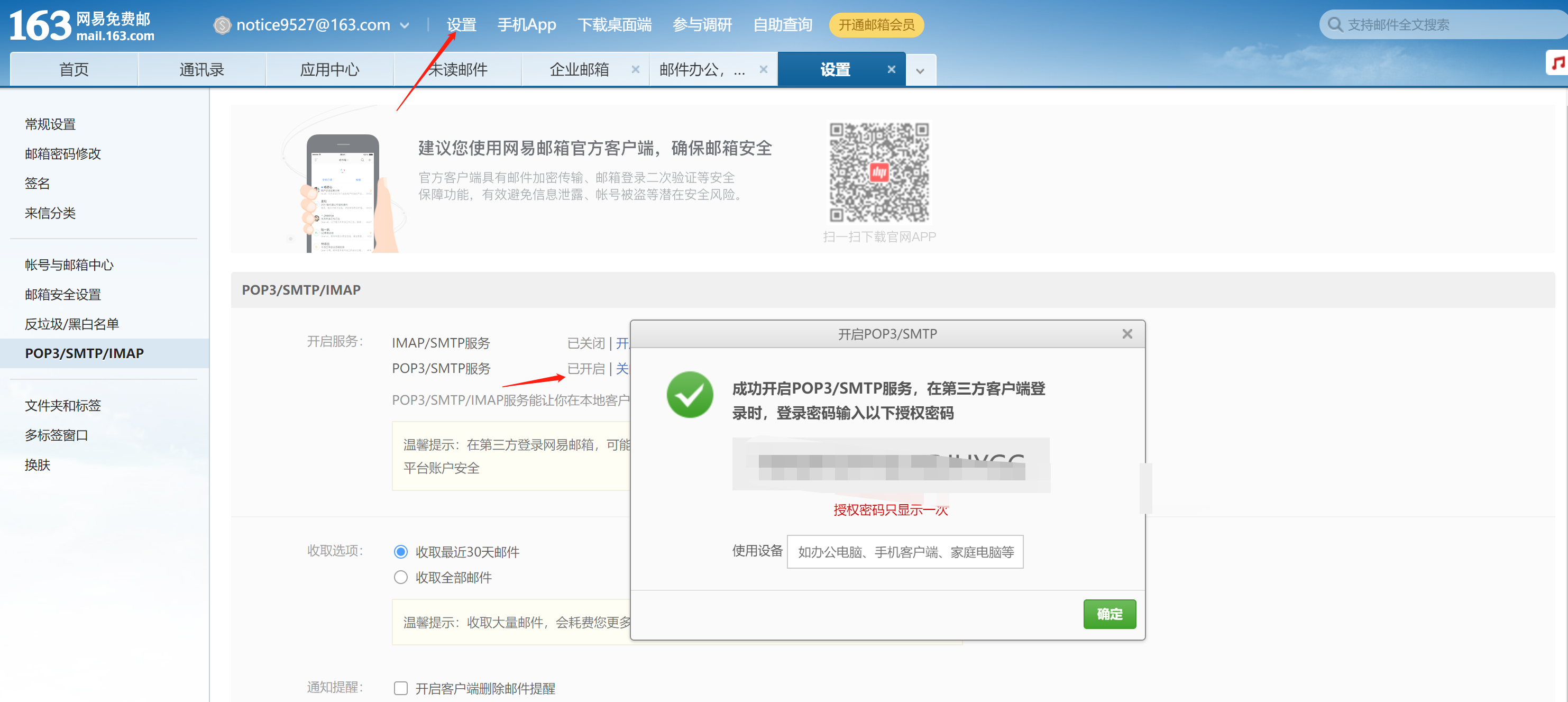
Task: Switch to 通讯录 tab
Action: click(202, 69)
